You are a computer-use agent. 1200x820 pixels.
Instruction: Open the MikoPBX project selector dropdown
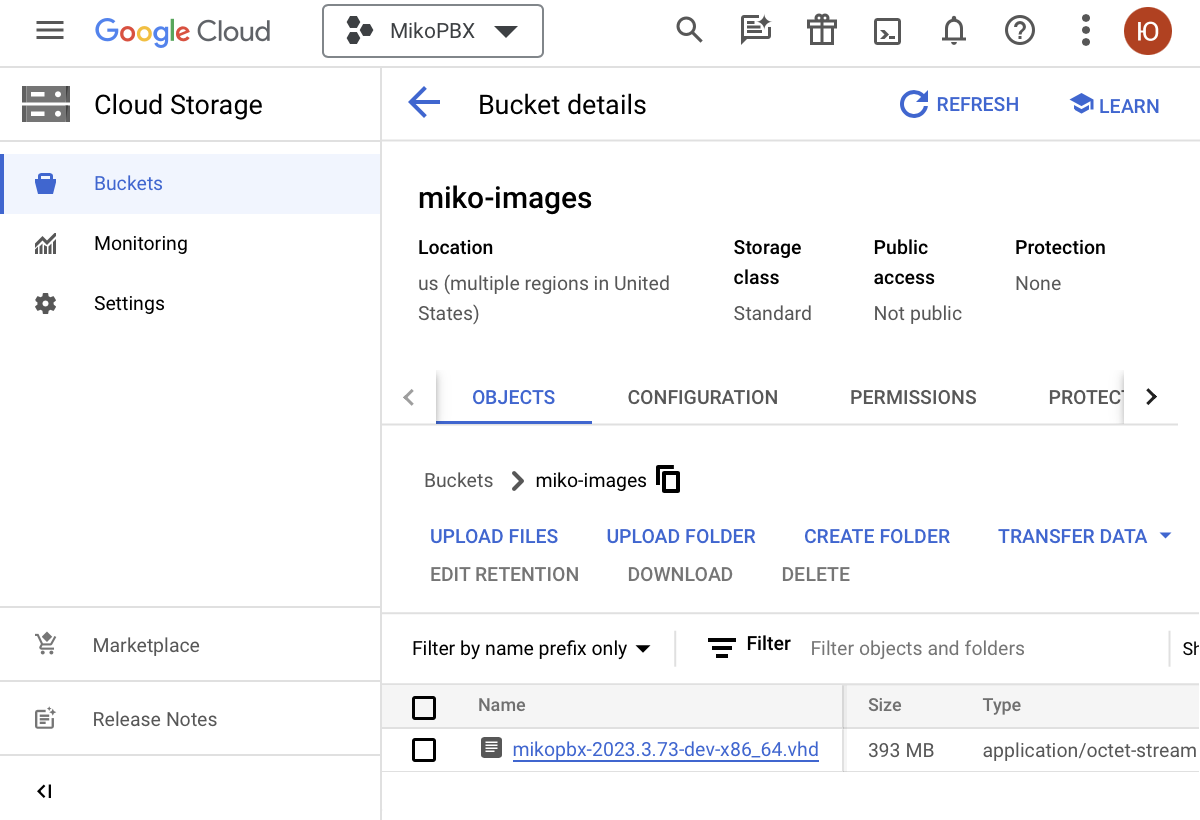432,32
